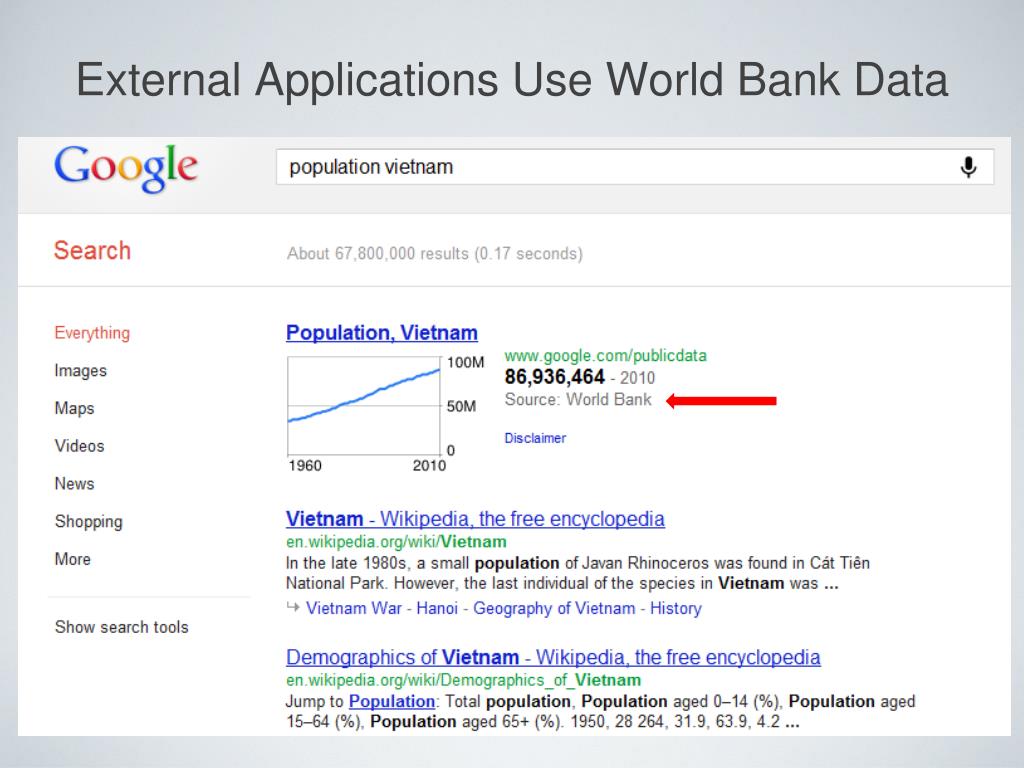The image size is (1024, 768).
Task: Open the 'Geography of Vietnam' sublink
Action: (554, 609)
